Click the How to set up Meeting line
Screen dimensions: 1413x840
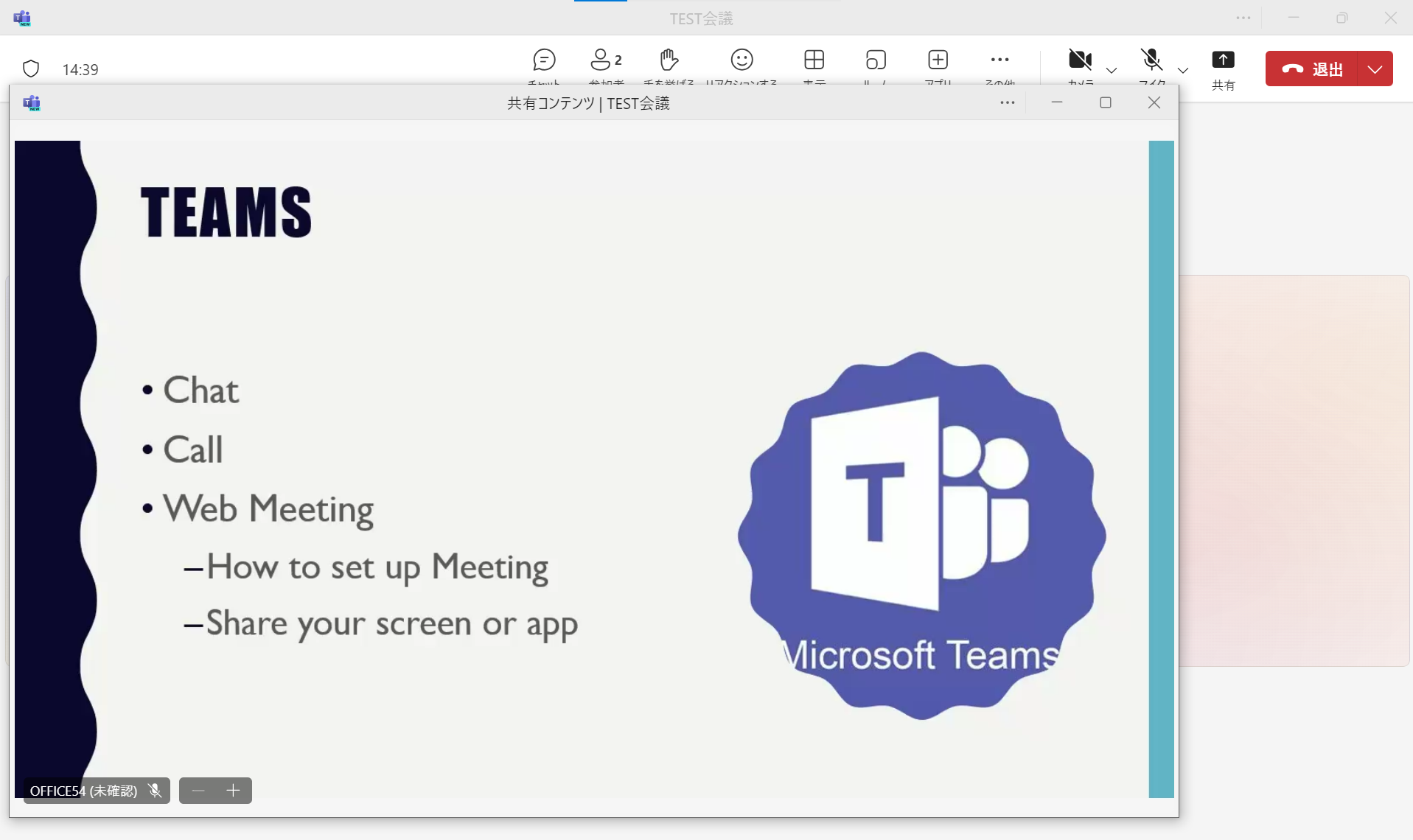(x=377, y=567)
